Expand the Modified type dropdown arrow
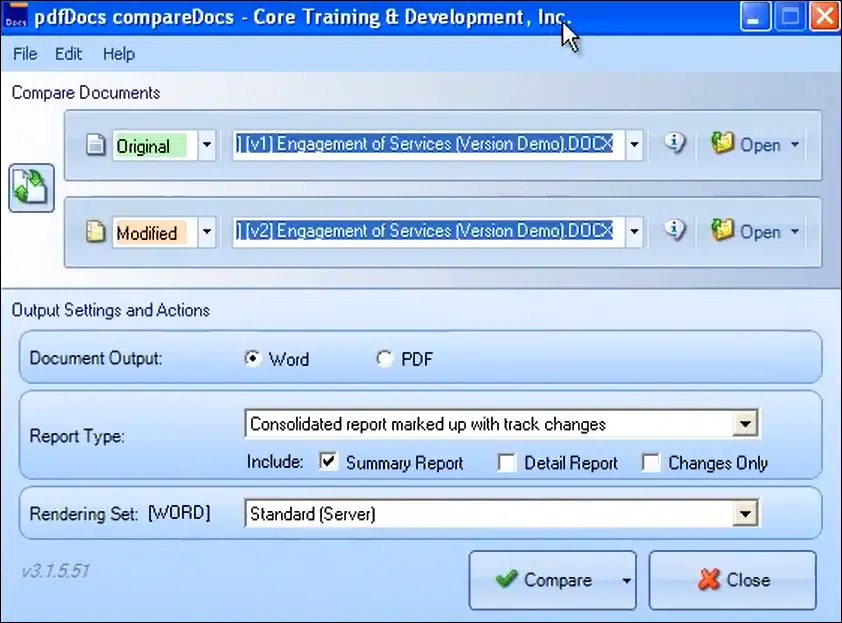Viewport: 842px width, 623px height. [207, 231]
